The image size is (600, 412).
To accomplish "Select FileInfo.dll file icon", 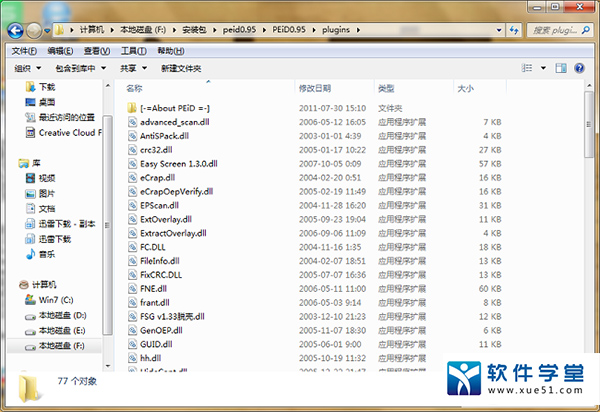I will tap(132, 261).
